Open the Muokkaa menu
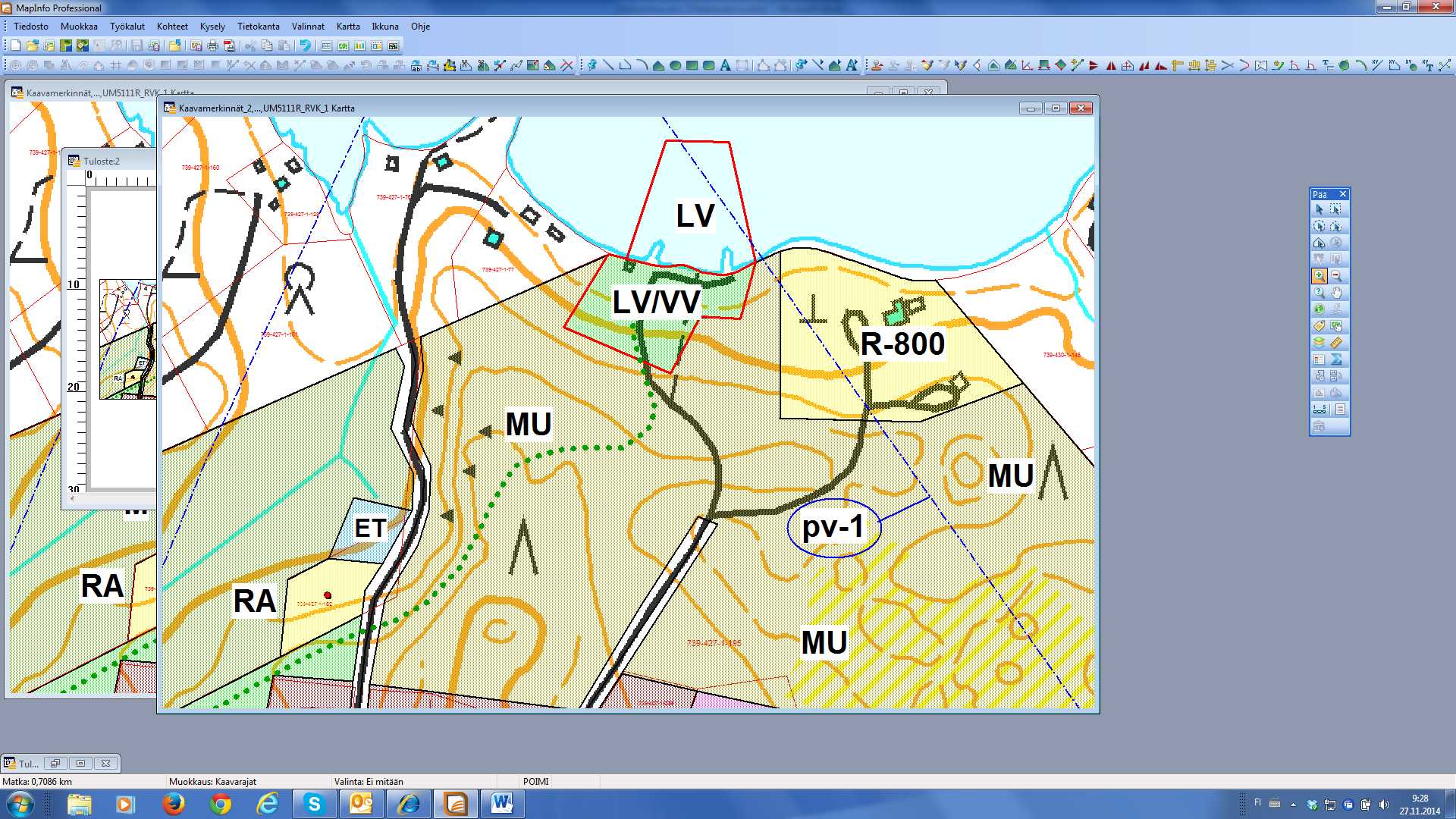1456x819 pixels. (79, 26)
